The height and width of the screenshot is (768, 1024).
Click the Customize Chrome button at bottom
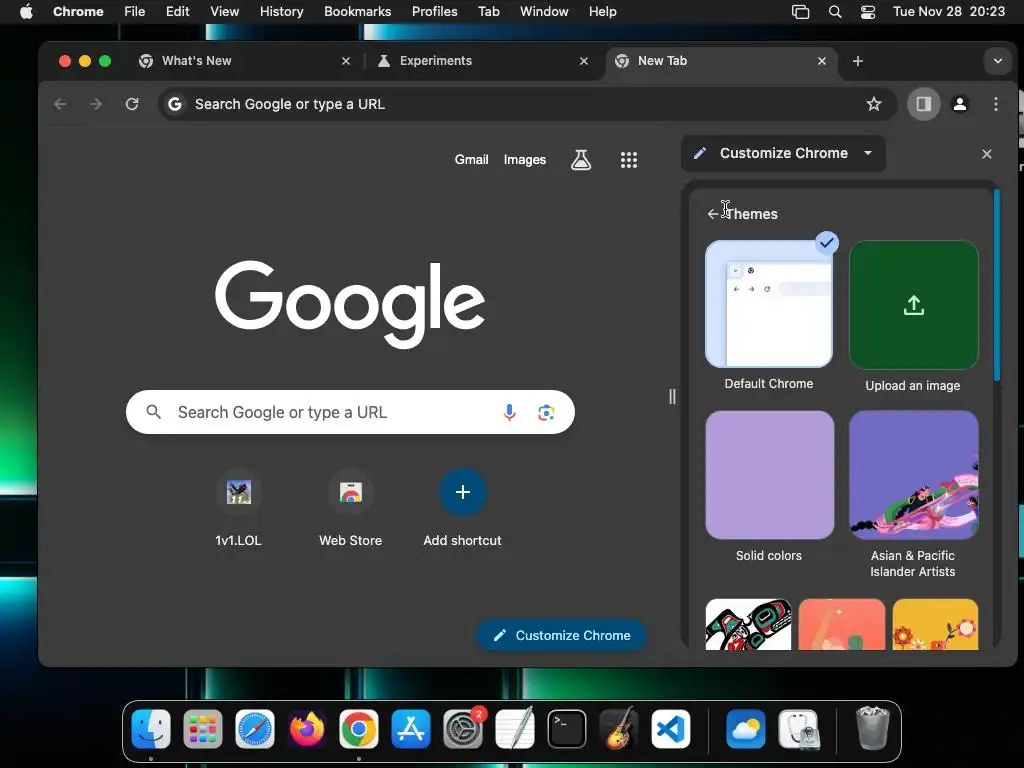[562, 635]
